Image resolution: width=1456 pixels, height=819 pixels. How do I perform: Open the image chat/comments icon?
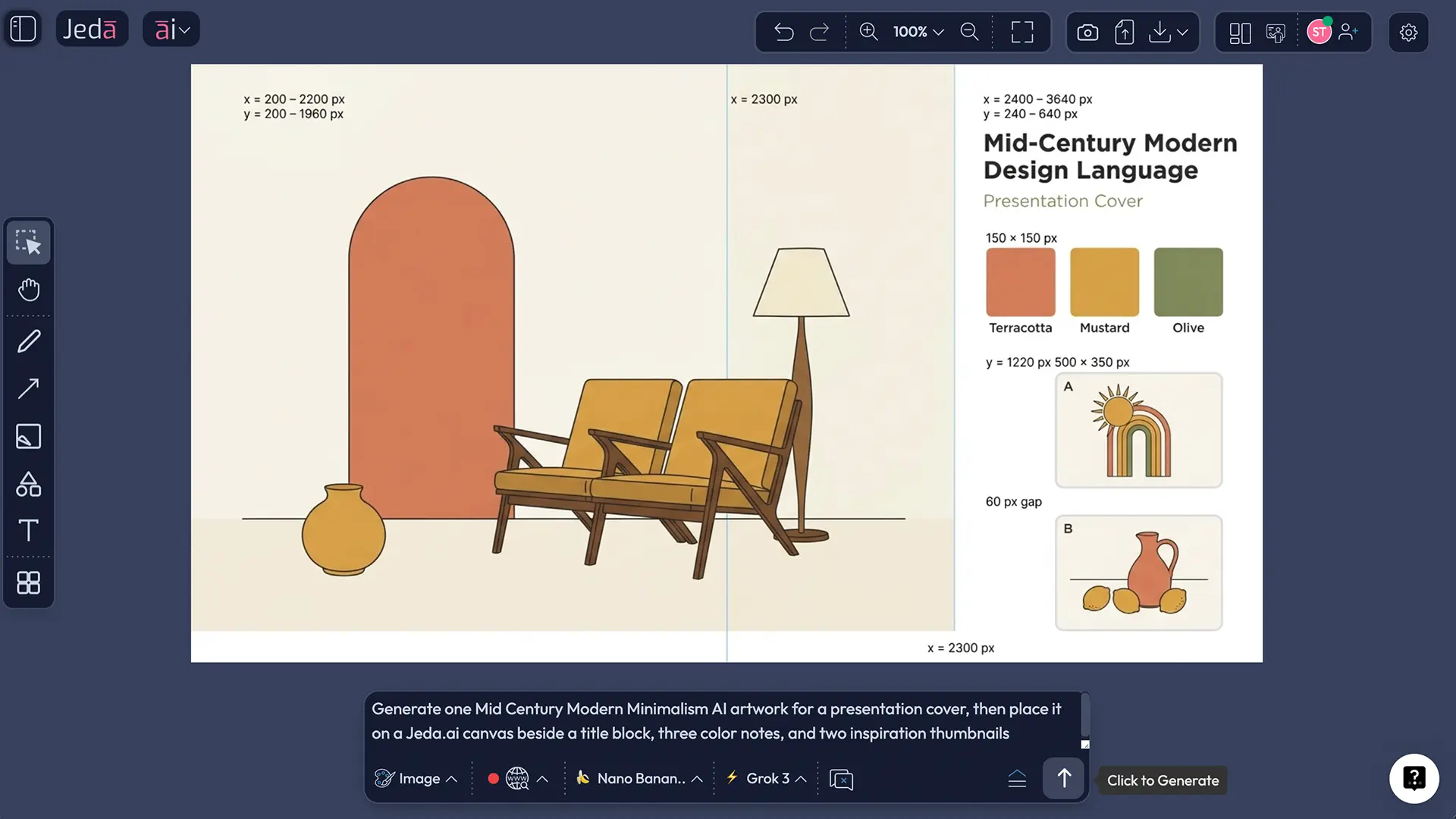coord(1276,33)
